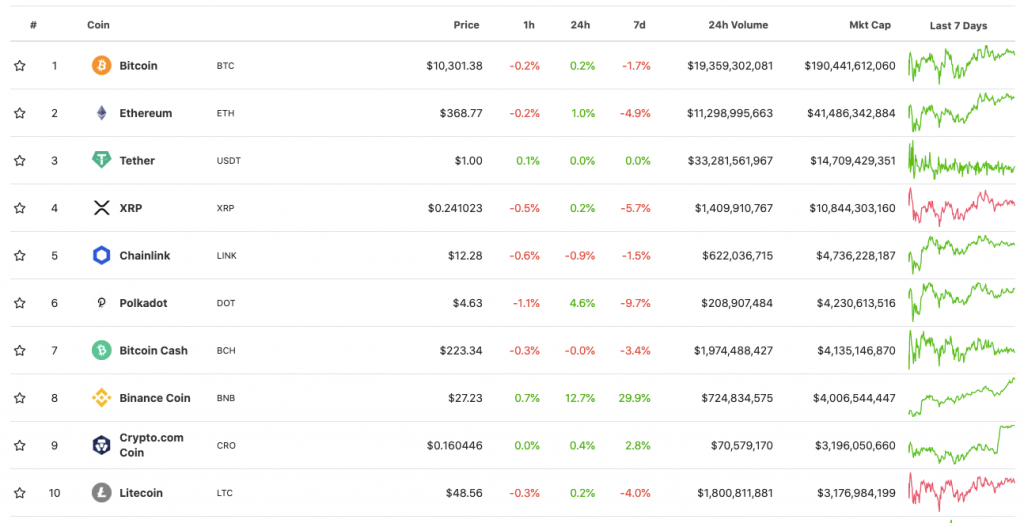Open the Tether coin page link
The width and height of the screenshot is (1024, 523).
click(x=137, y=160)
